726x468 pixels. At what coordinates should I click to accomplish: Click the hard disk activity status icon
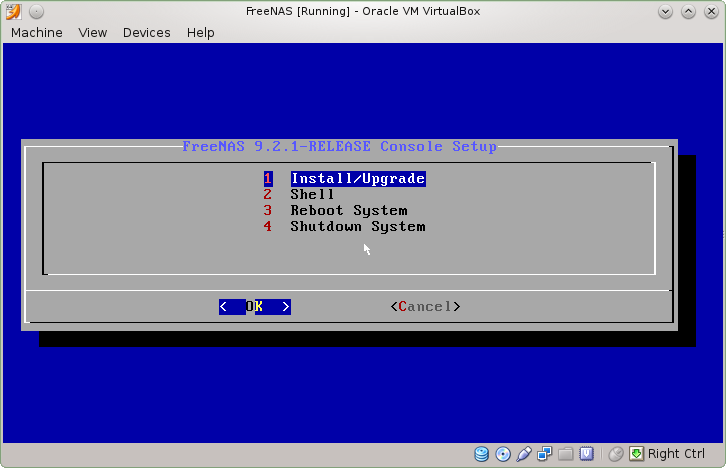pos(482,454)
